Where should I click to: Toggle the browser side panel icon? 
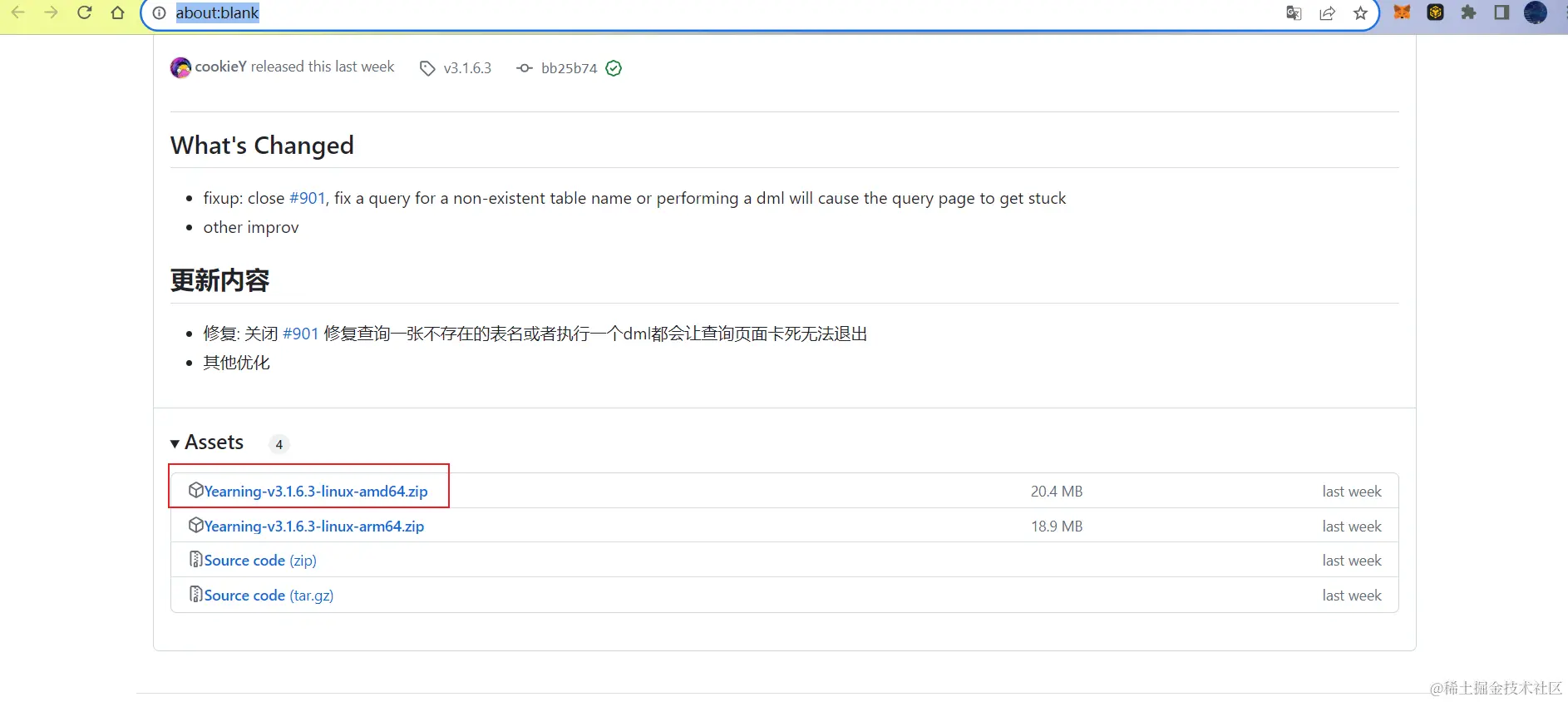pos(1501,12)
